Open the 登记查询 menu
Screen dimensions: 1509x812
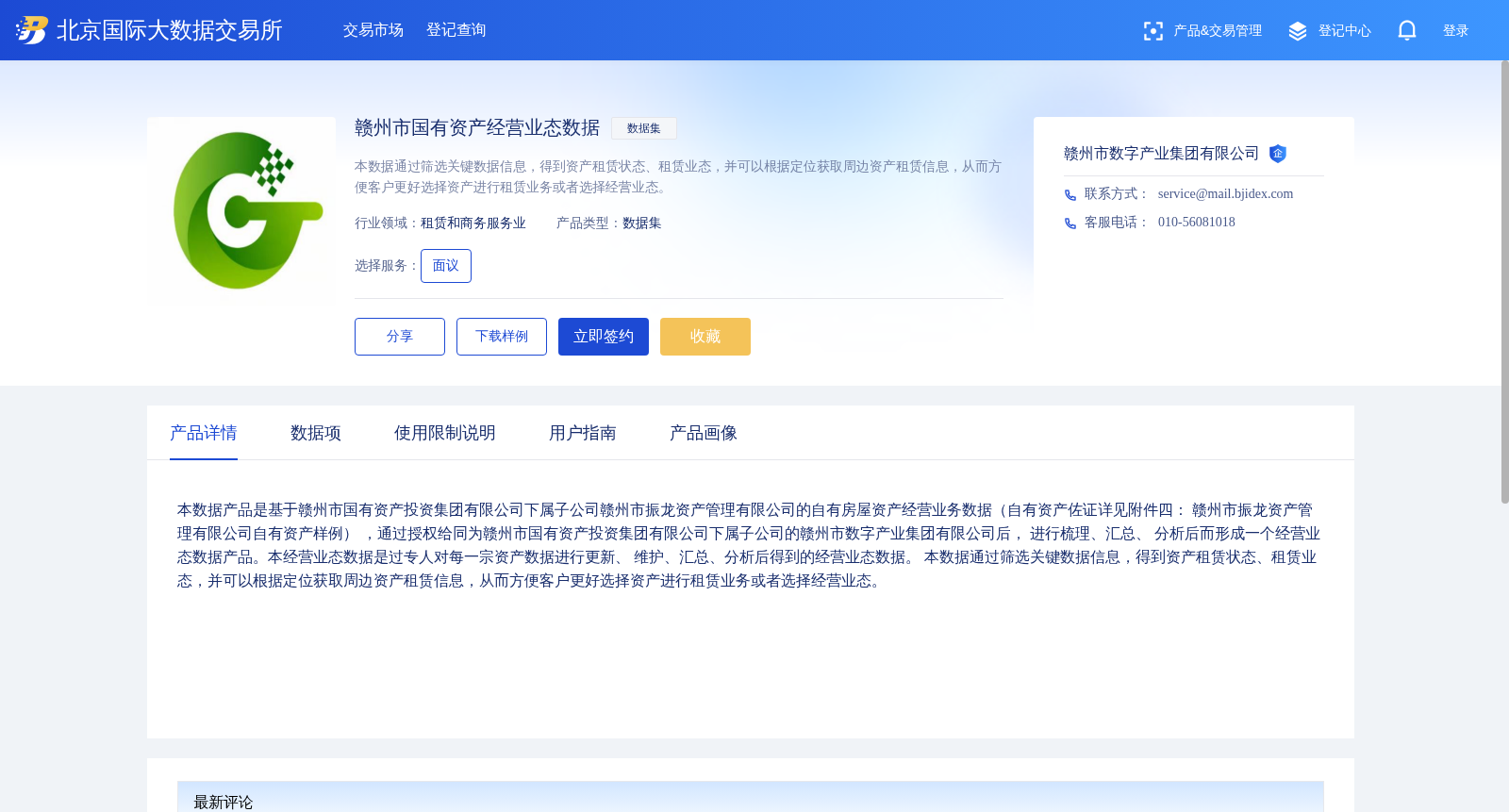456,30
